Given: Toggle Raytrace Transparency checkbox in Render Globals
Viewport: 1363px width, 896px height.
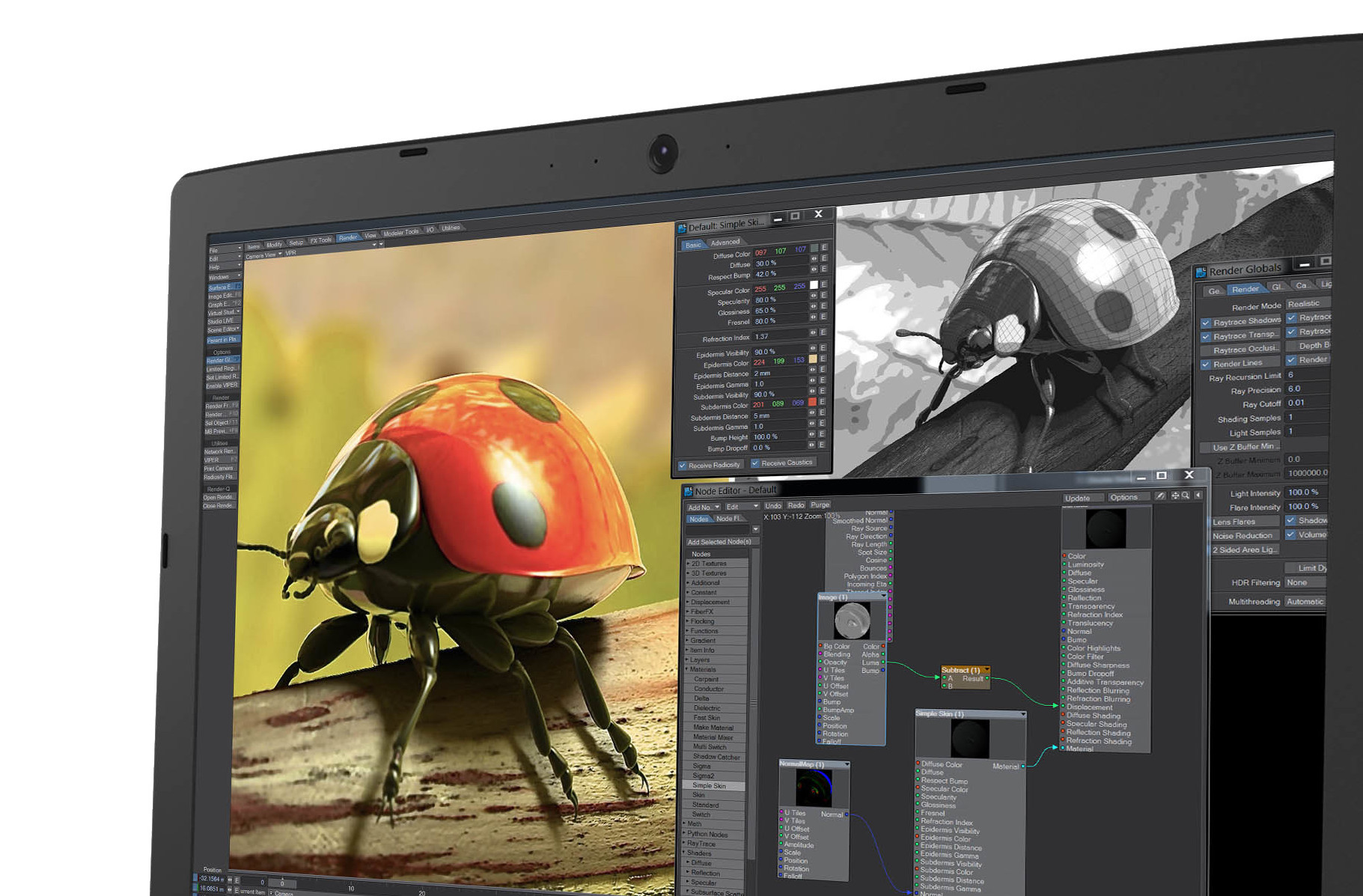Looking at the screenshot, I should tap(1206, 337).
